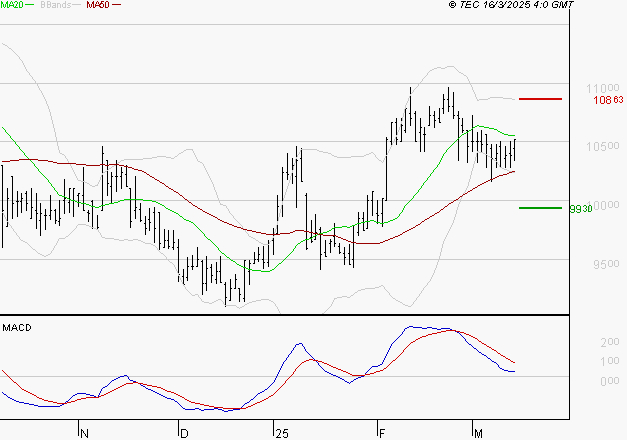Click the 99.30 support price label

coord(581,209)
